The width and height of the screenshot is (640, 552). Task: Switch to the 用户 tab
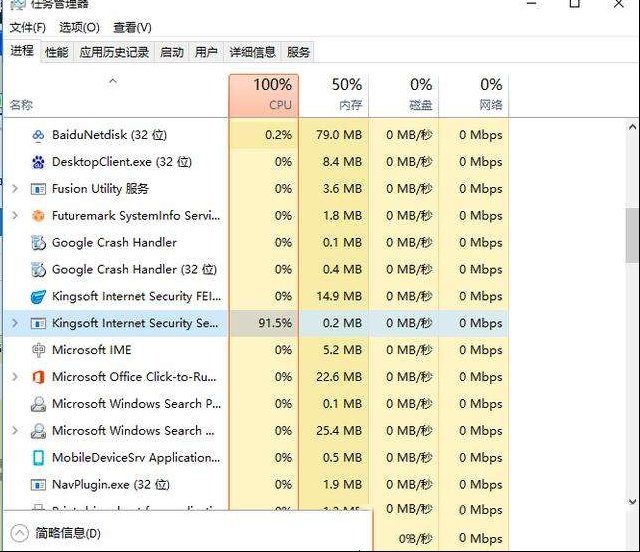(206, 52)
